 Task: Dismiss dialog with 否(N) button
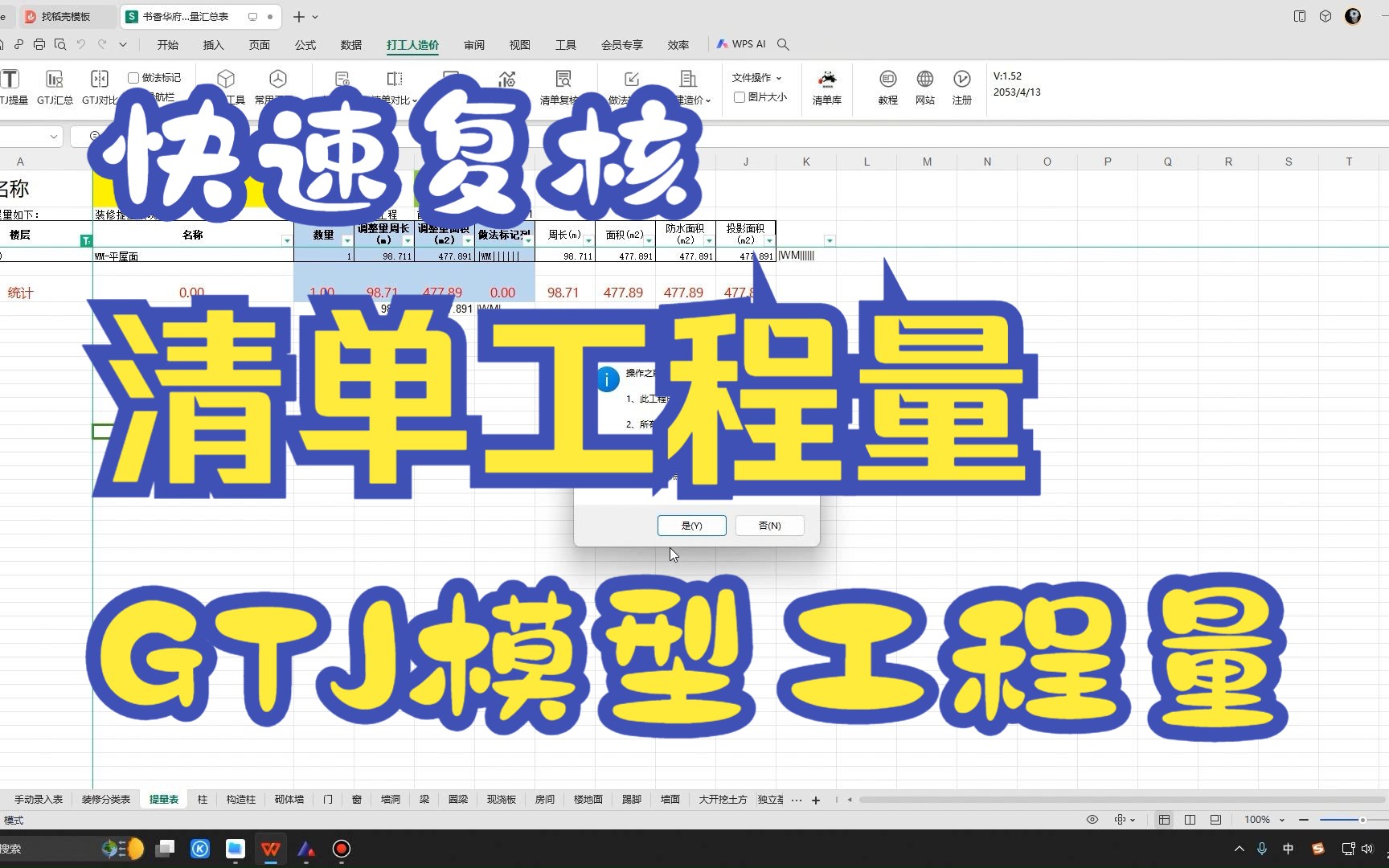pos(768,526)
